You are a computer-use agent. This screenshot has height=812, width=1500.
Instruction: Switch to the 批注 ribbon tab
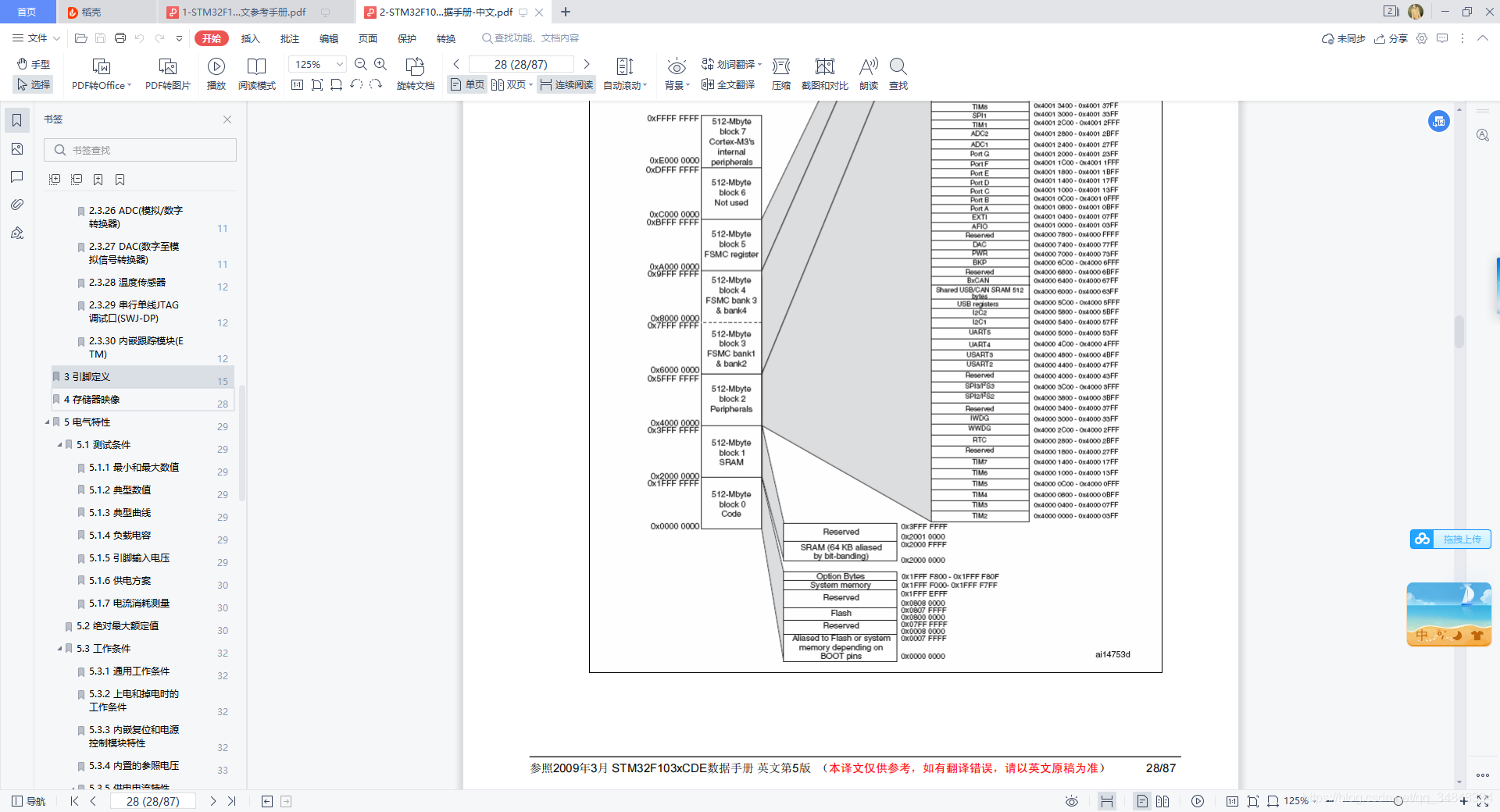click(x=290, y=38)
